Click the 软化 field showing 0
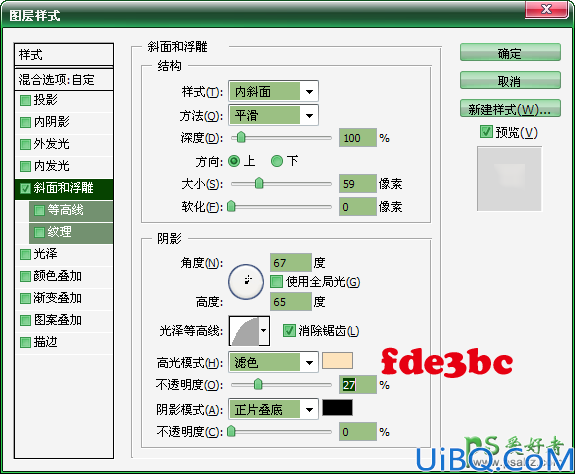The width and height of the screenshot is (575, 474). tap(358, 207)
